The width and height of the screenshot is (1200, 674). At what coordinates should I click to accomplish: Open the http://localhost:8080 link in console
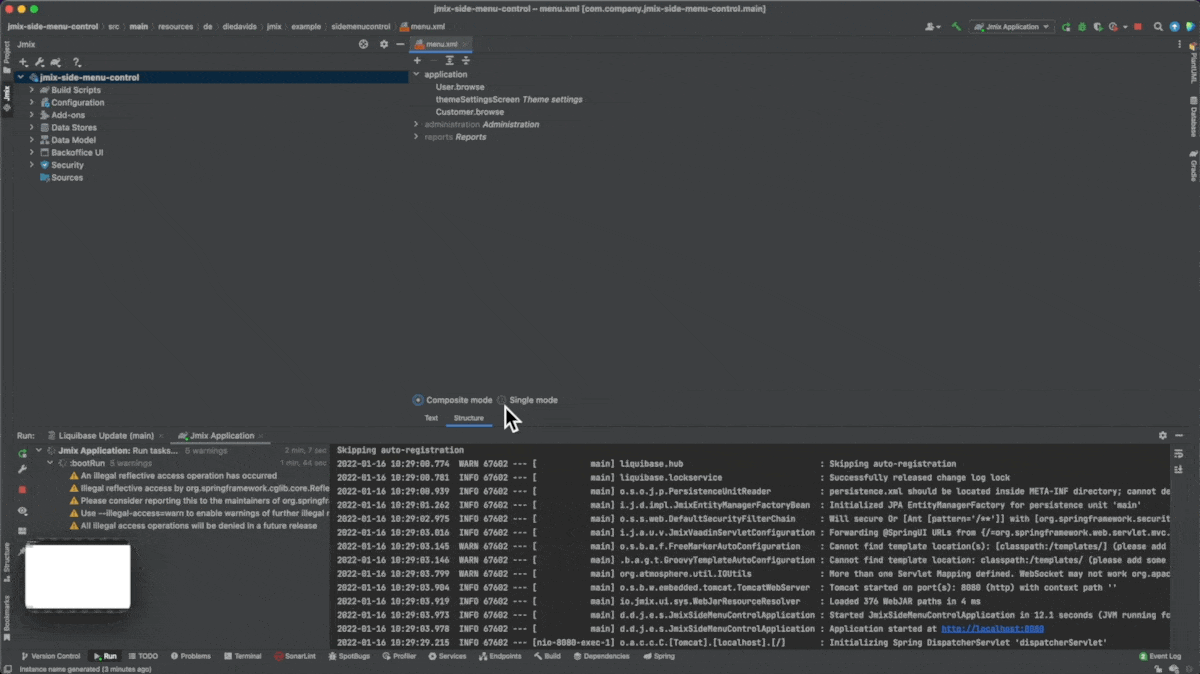(992, 629)
